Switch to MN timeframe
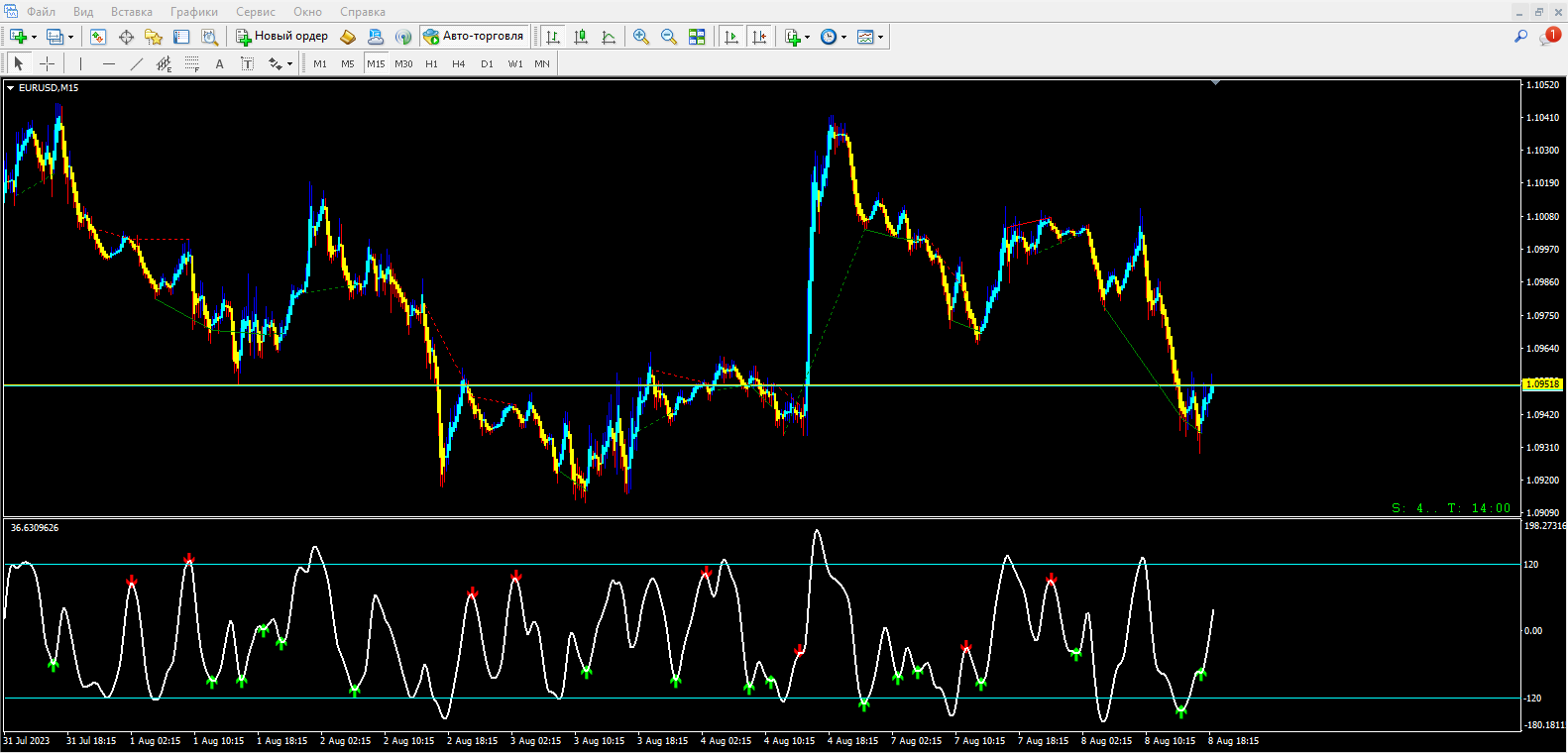This screenshot has height=754, width=1568. click(x=542, y=63)
